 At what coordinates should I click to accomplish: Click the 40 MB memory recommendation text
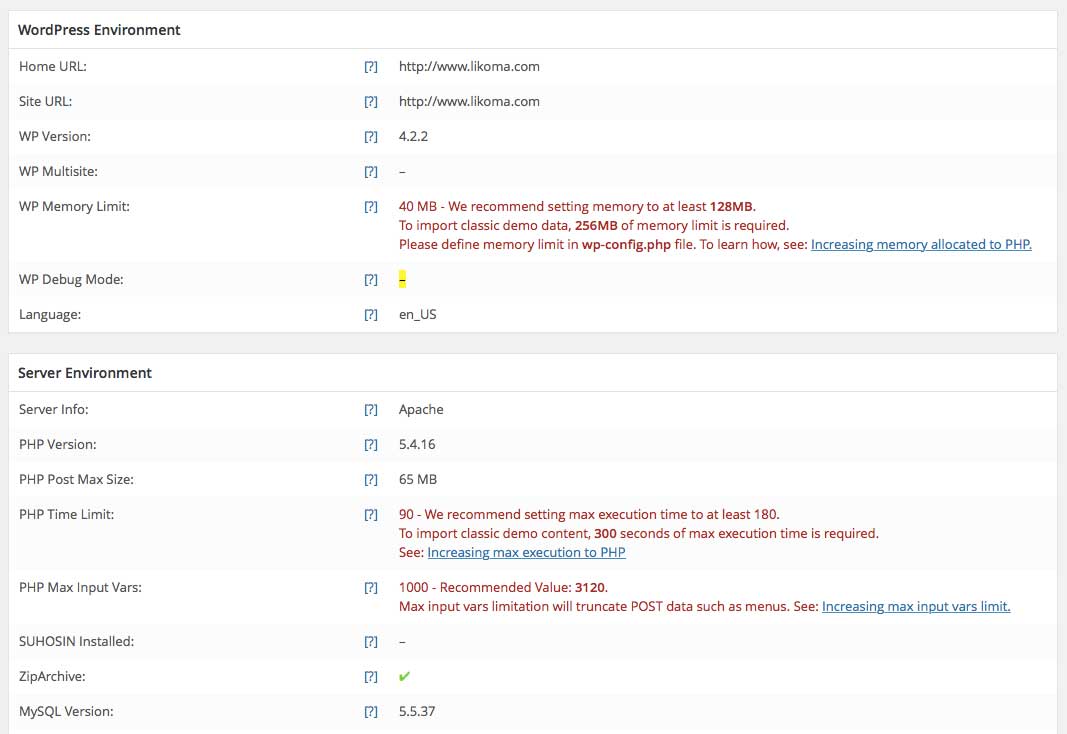tap(577, 206)
